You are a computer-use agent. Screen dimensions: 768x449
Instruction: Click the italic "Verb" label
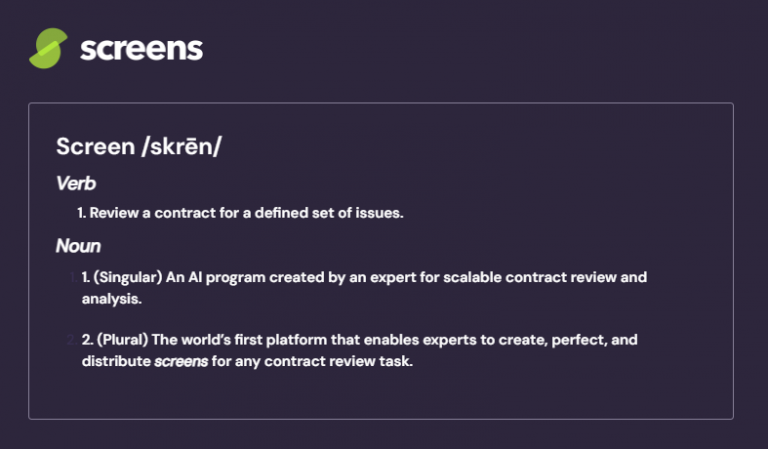tap(76, 184)
